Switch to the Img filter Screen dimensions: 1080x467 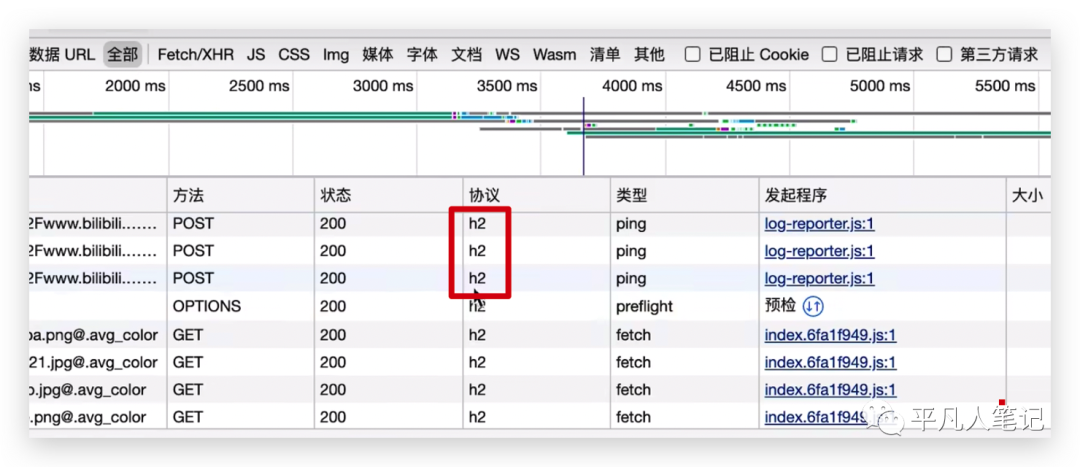pyautogui.click(x=336, y=55)
